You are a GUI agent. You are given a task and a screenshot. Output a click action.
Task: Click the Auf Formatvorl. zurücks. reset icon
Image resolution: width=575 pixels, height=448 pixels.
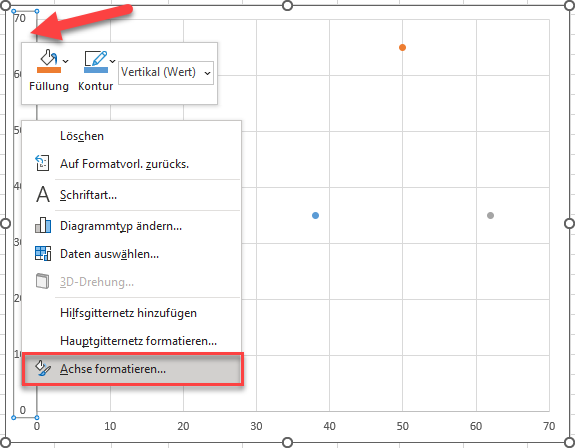tap(42, 163)
